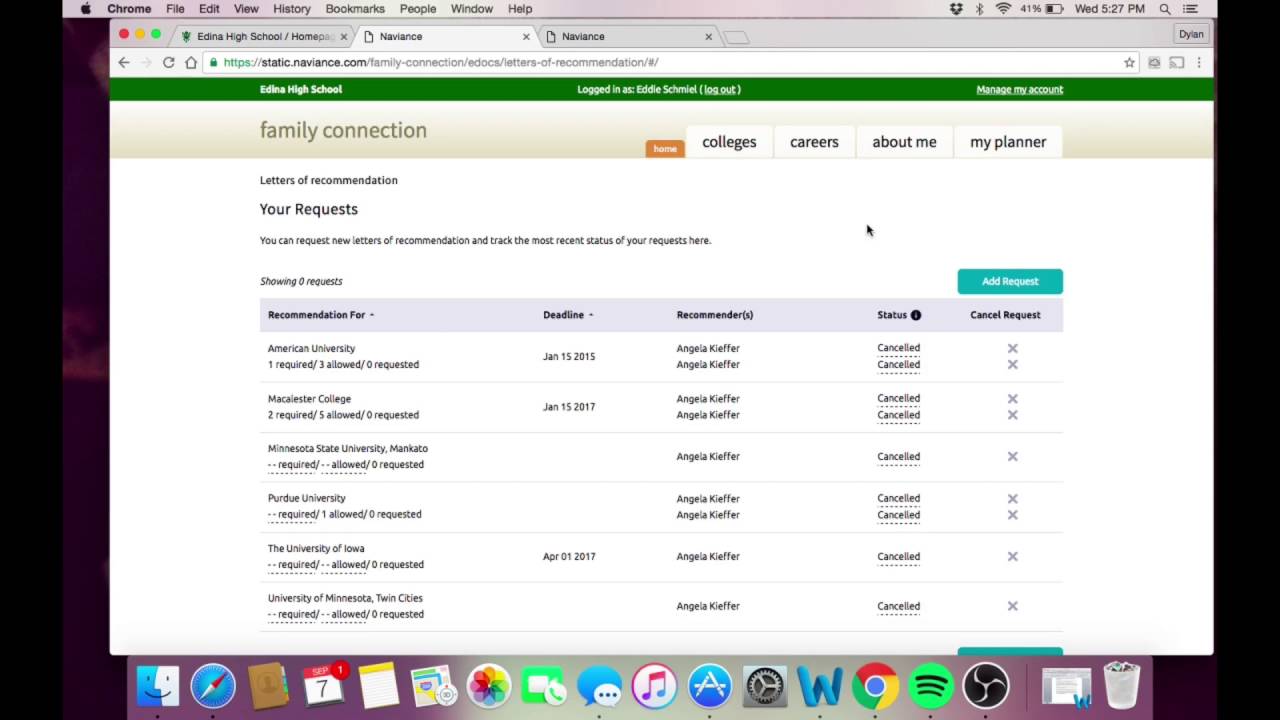Open Finder from the dock
The width and height of the screenshot is (1280, 720).
[158, 686]
